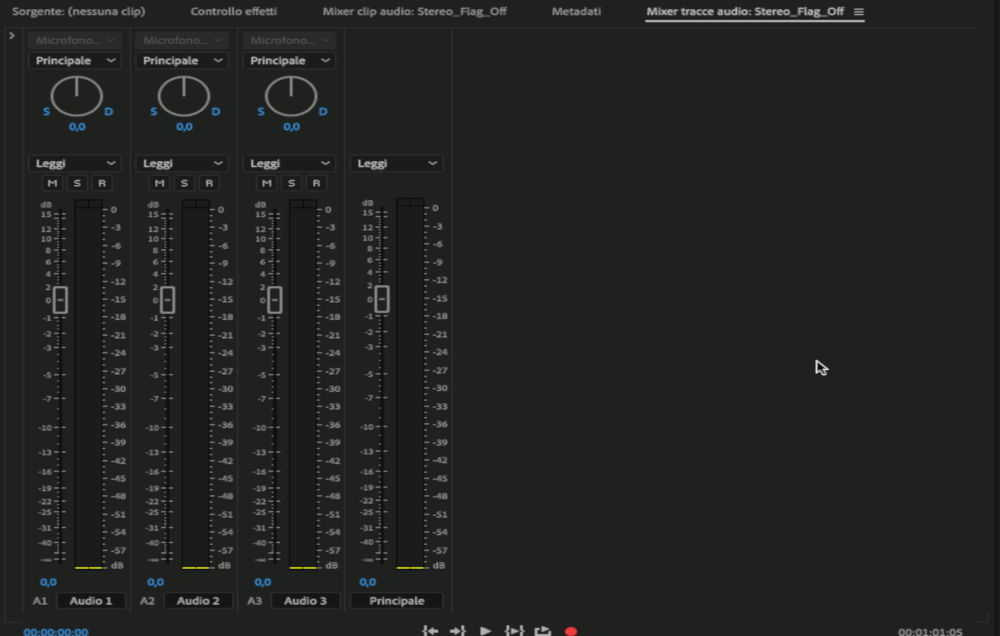The image size is (1000, 636).
Task: Click Audio 3 track name field
Action: click(x=305, y=601)
